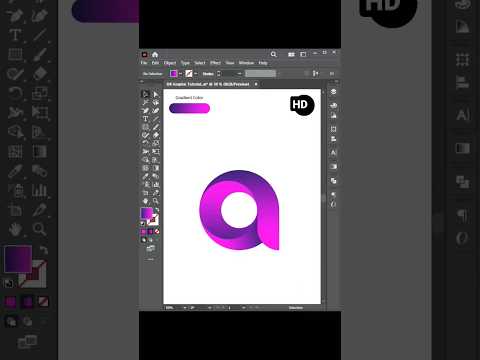The height and width of the screenshot is (360, 480).
Task: Select the Magic Wand tool
Action: (145, 103)
